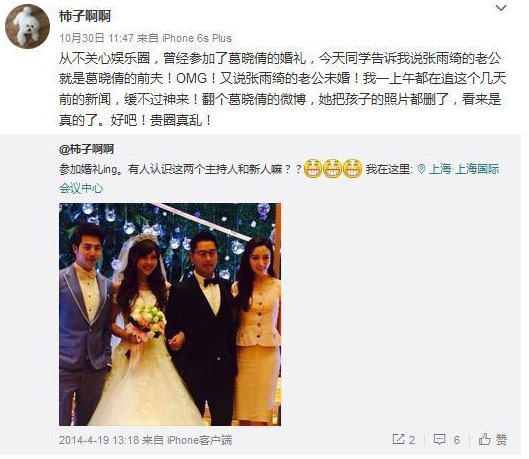Click the white dog profile avatar

27,27
